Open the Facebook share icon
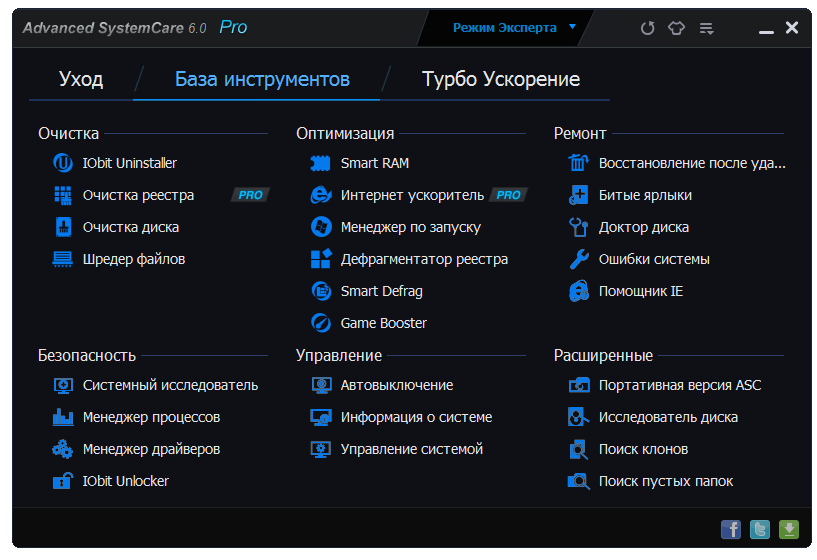The height and width of the screenshot is (560, 817). point(731,529)
